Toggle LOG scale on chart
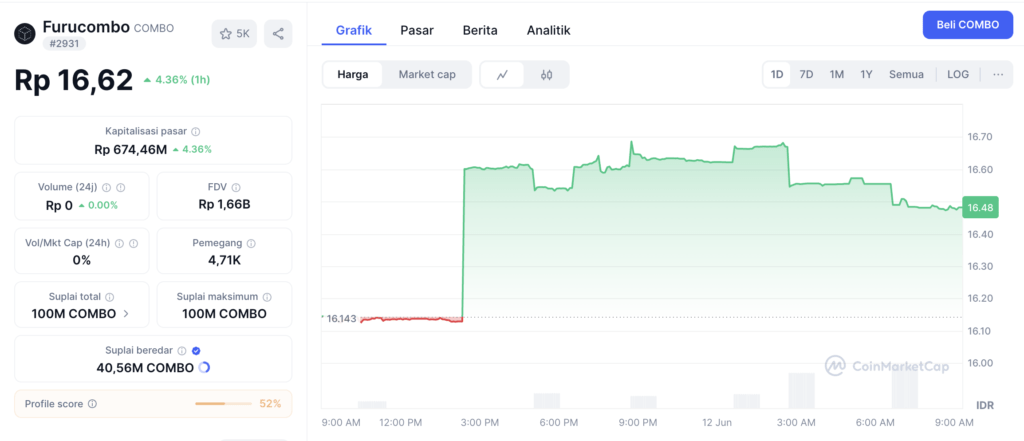The height and width of the screenshot is (441, 1024). point(958,74)
